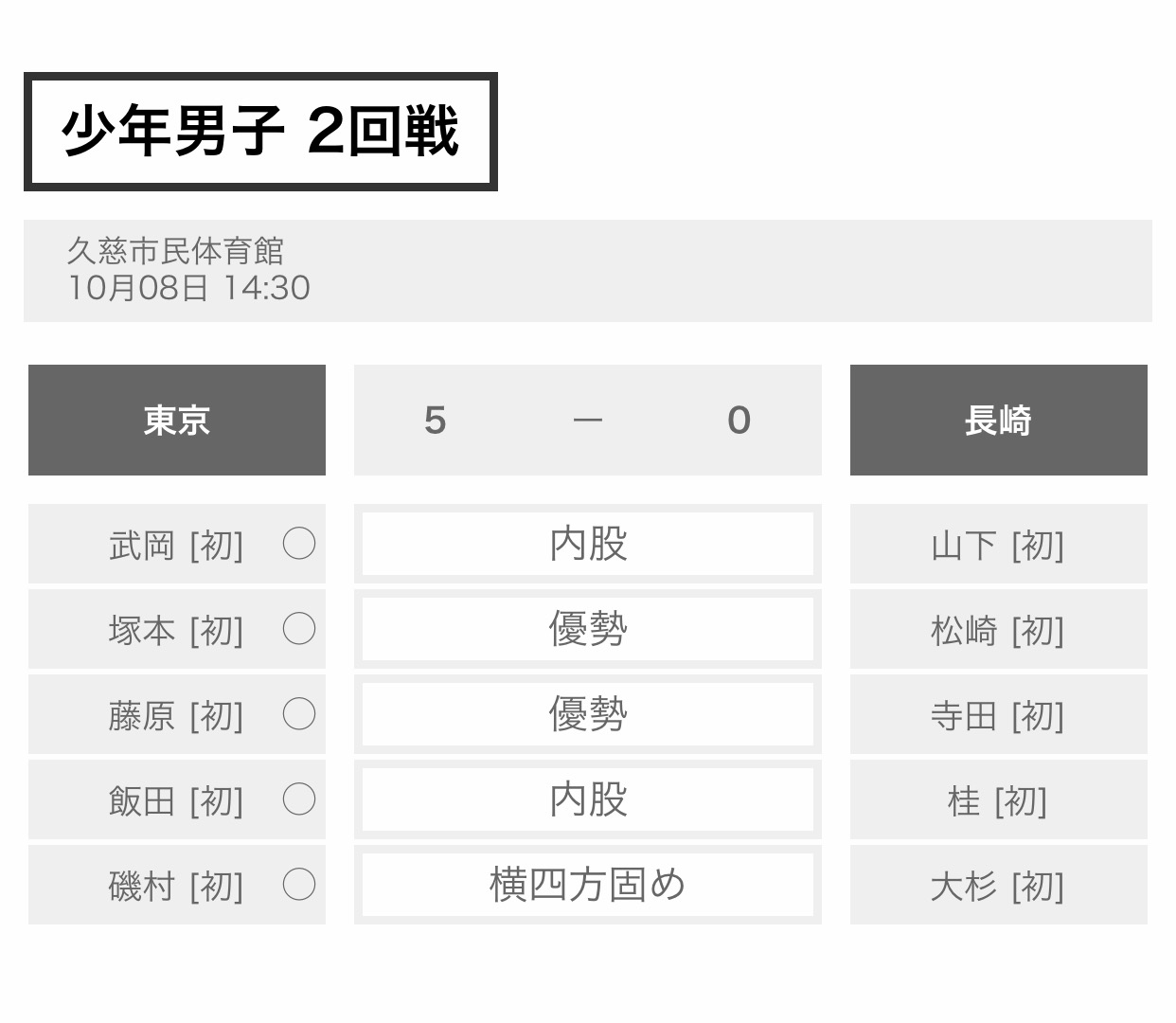Click the win circle beside 藤原

298,714
